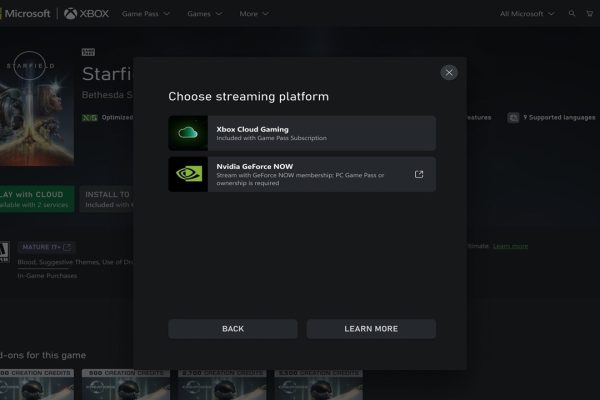Go to Microsoft home logo
This screenshot has height=400, width=600.
click(x=25, y=14)
